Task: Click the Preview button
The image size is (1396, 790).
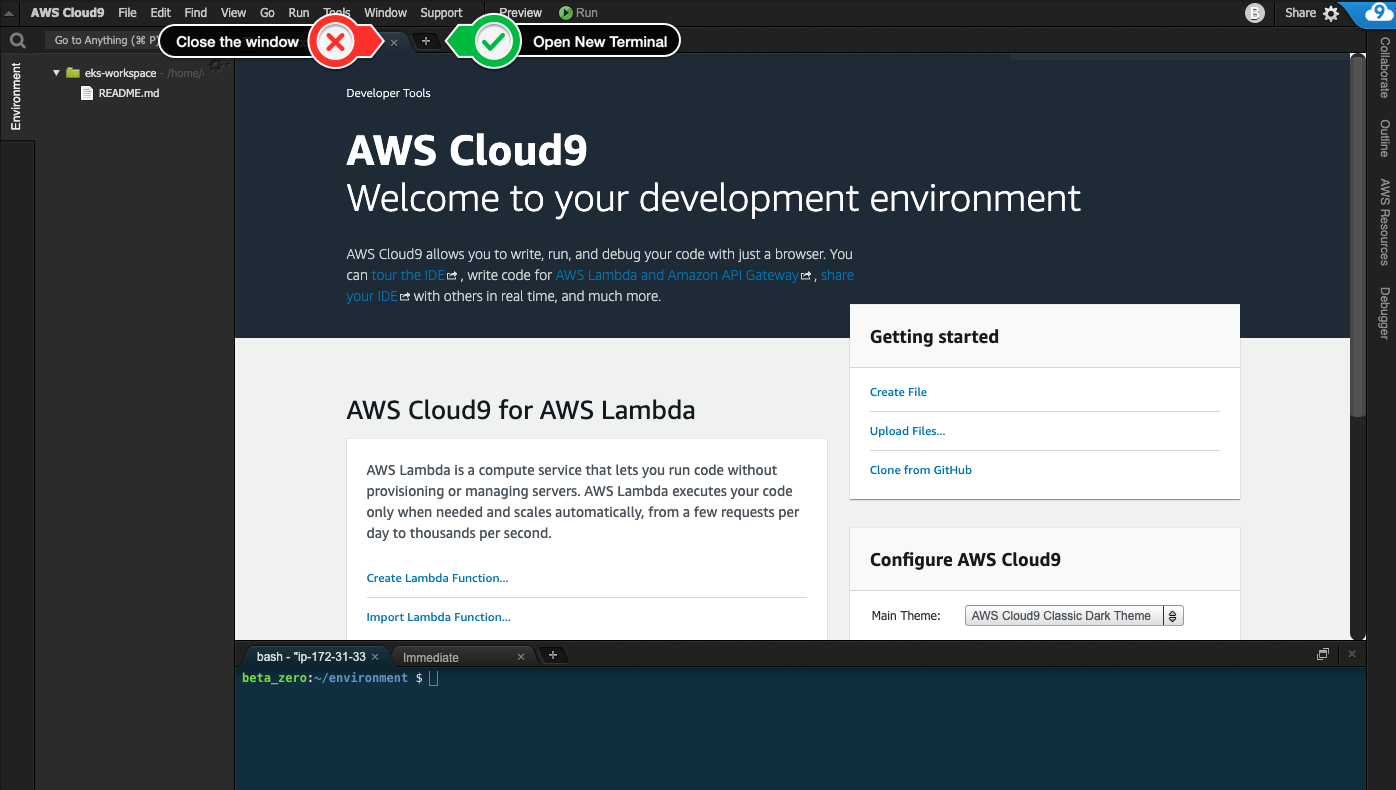Action: pyautogui.click(x=520, y=13)
